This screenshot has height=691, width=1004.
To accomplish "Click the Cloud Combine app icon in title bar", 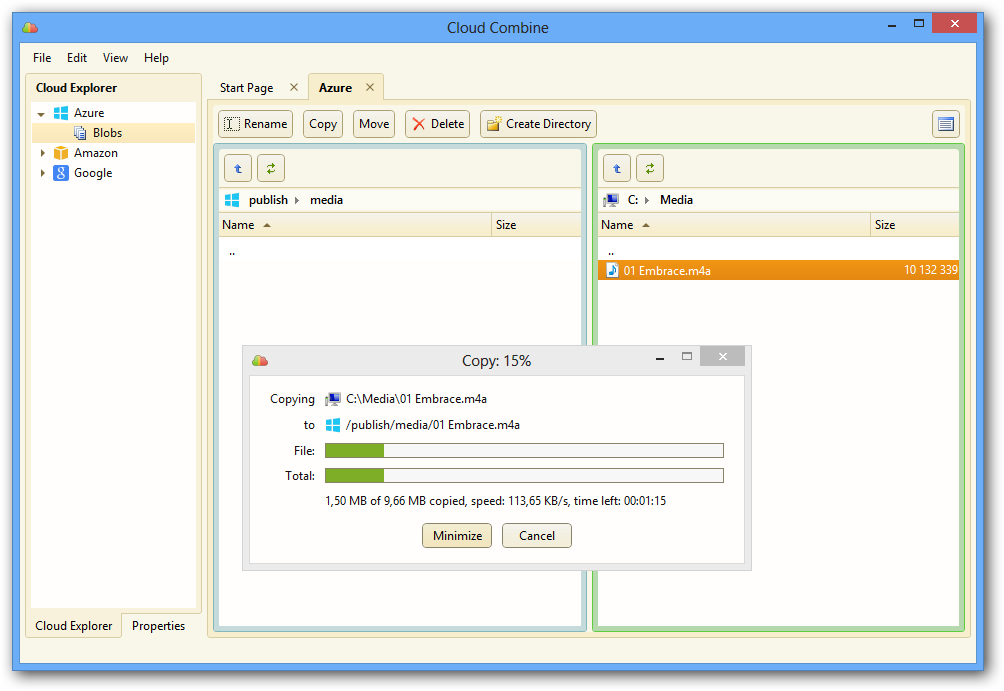I will tap(30, 28).
